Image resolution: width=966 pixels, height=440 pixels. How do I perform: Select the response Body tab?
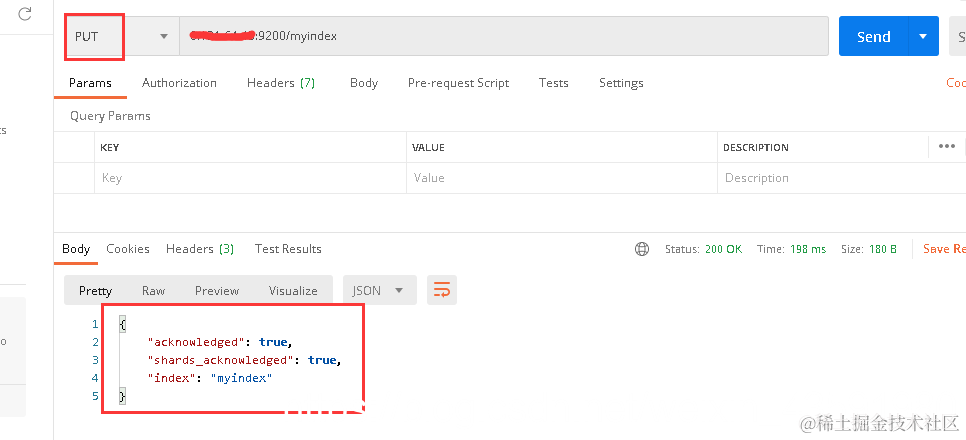tap(76, 249)
